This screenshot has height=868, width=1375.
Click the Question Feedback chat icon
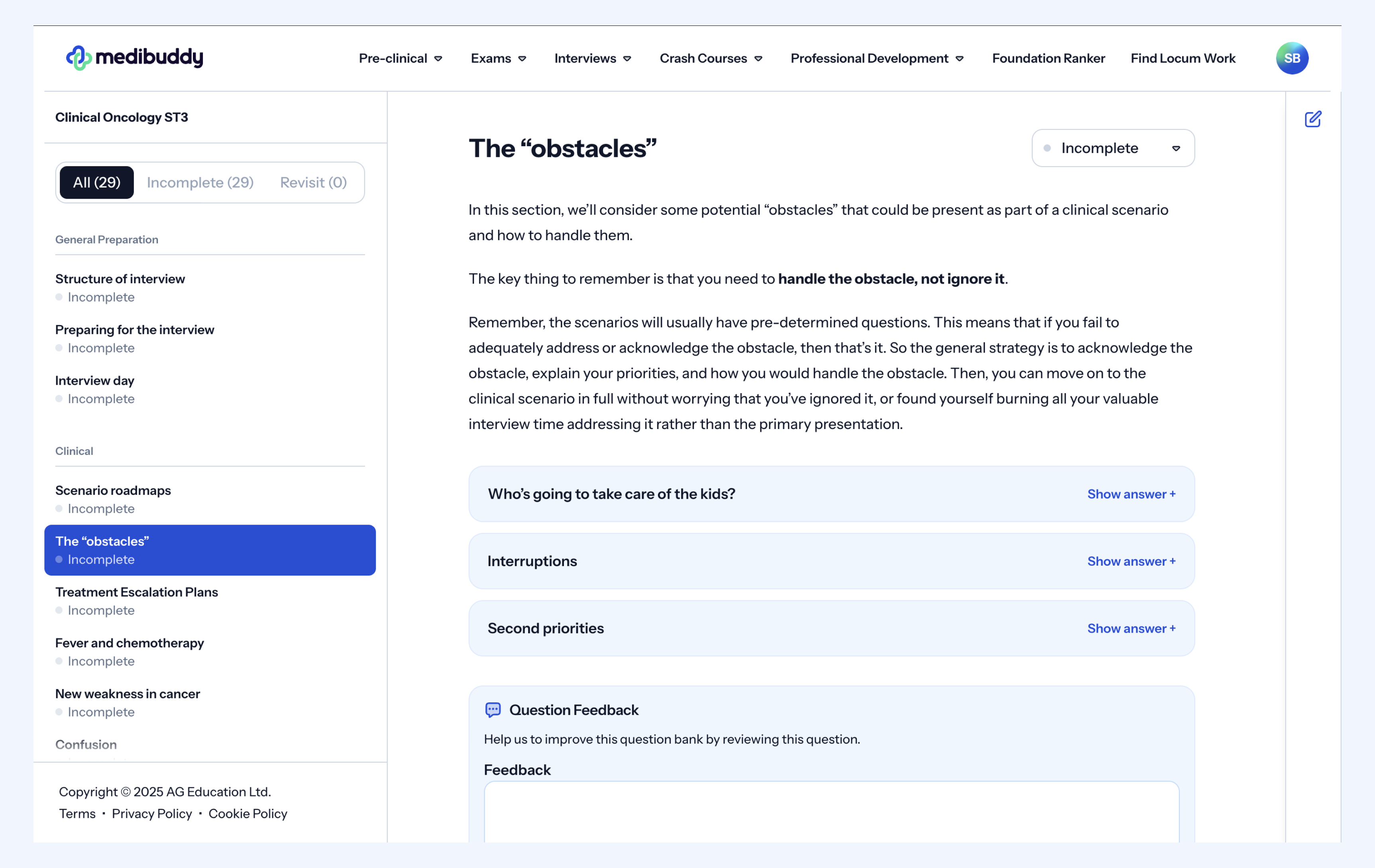[493, 709]
